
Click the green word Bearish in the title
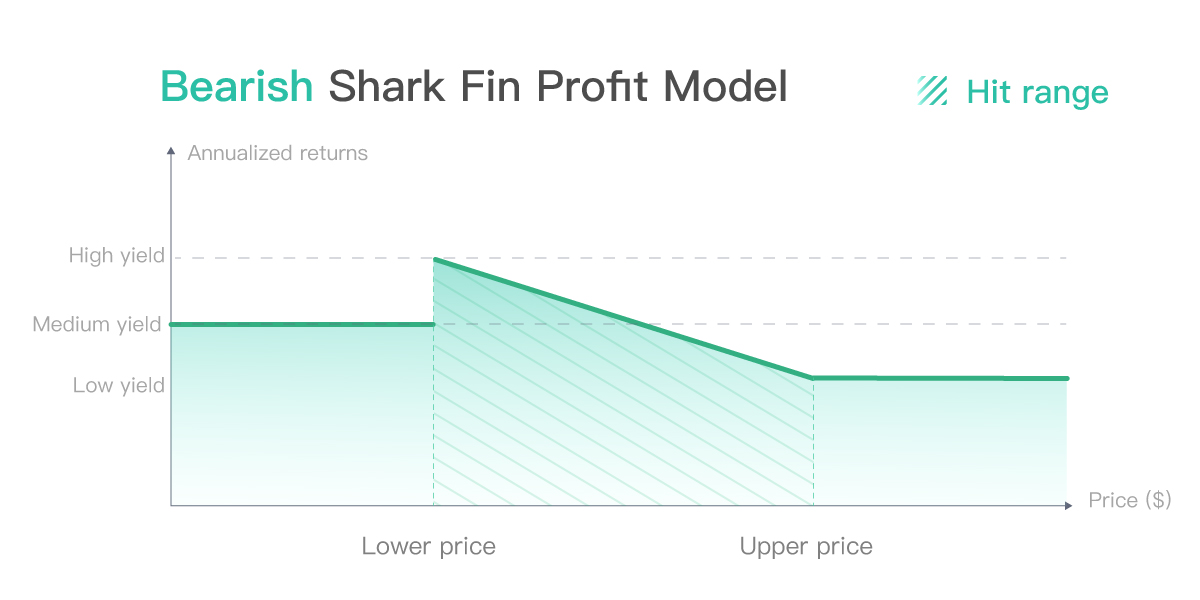coord(237,87)
